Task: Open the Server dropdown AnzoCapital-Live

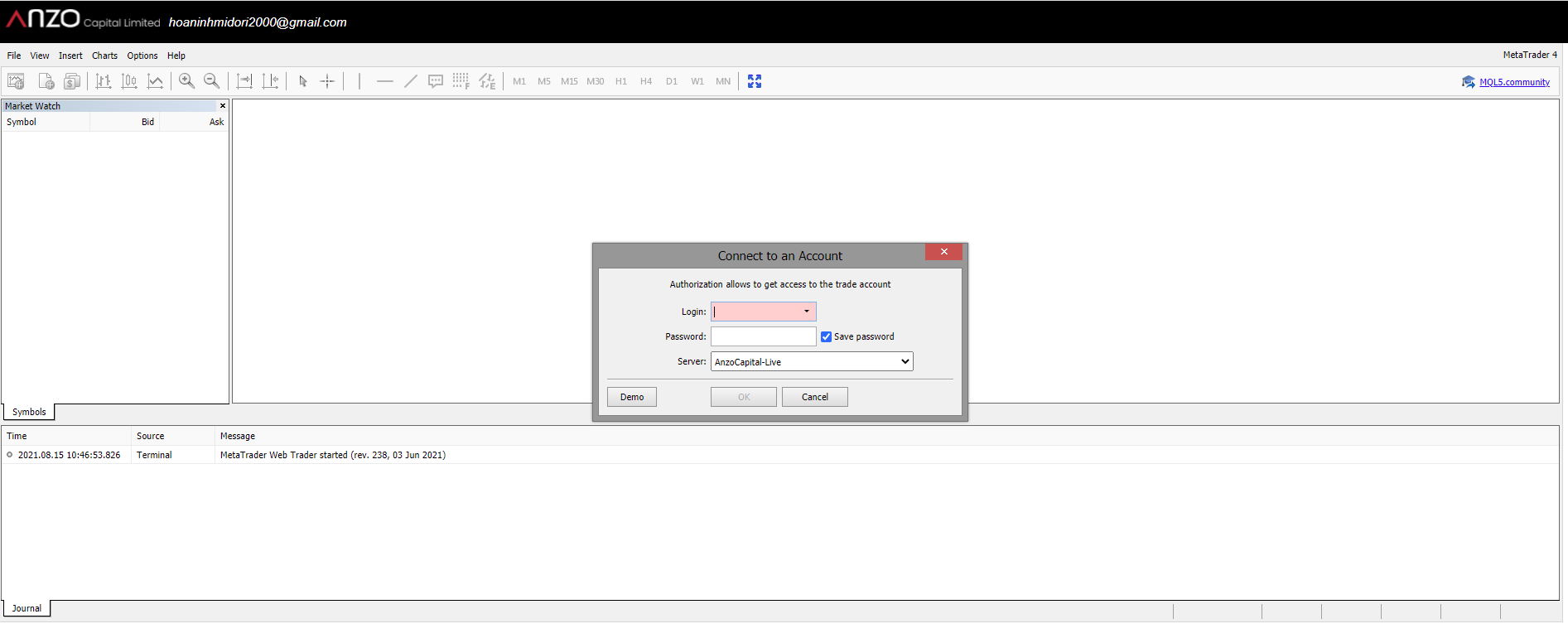Action: coord(812,361)
